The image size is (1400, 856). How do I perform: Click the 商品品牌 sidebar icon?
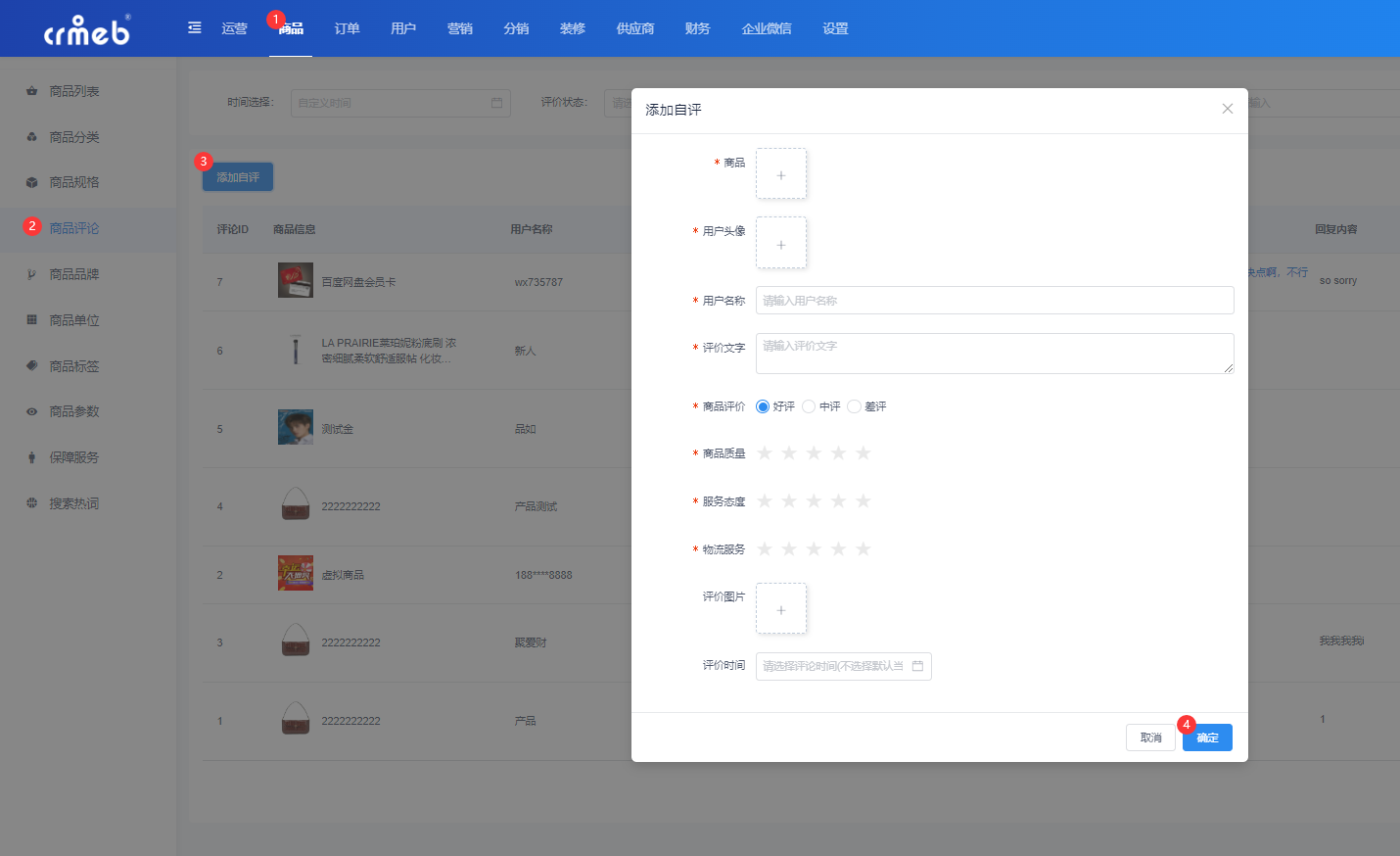[31, 274]
